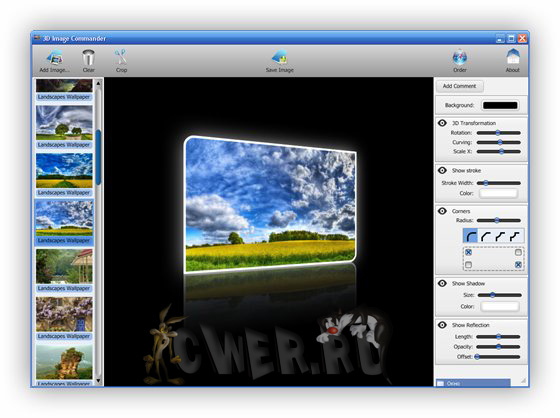Check the top-right corner checkbox
The image size is (560, 418).
(x=518, y=252)
